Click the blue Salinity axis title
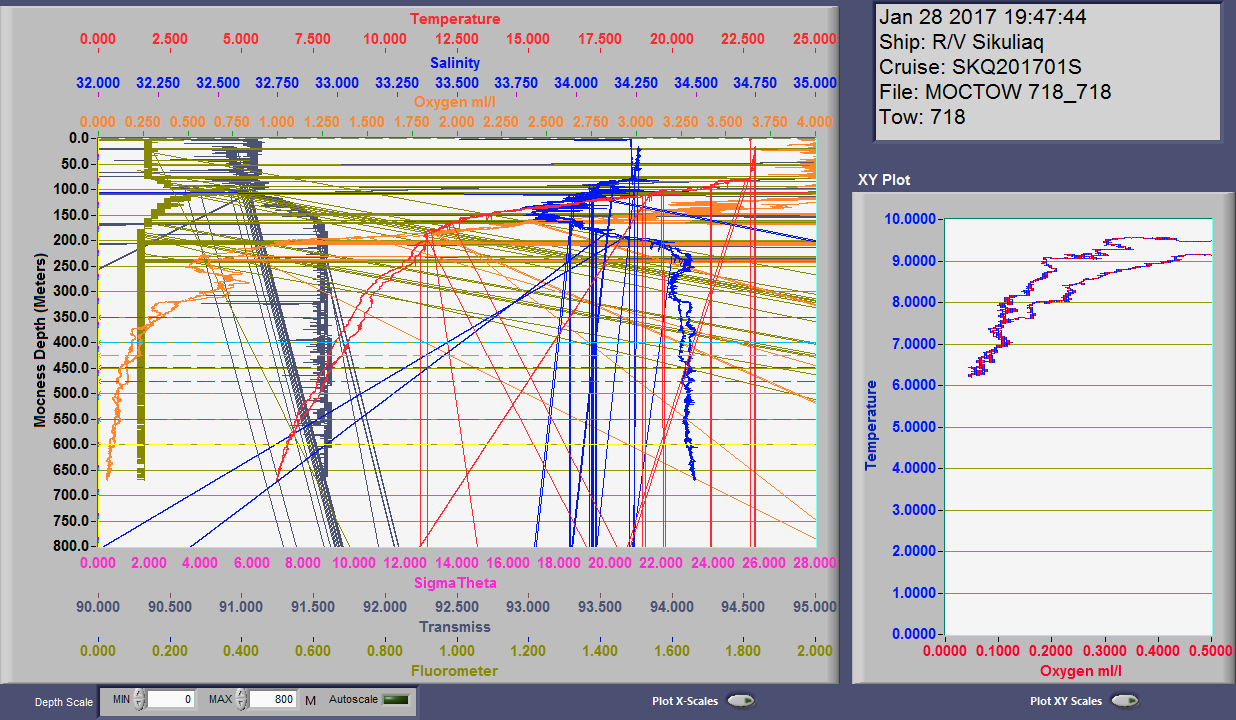This screenshot has height=720, width=1236. coord(455,62)
